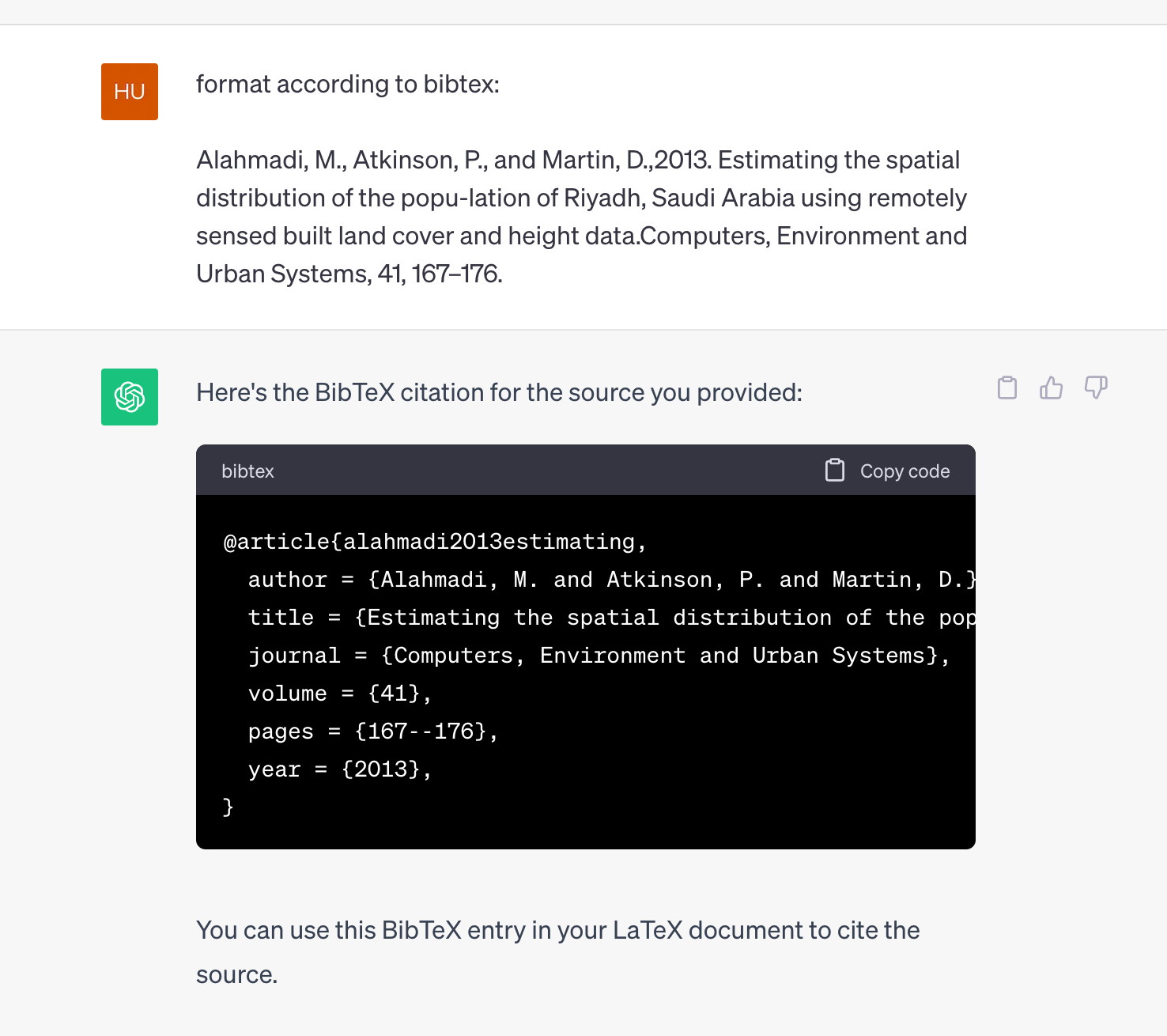Click the "format according to bibtex:" prompt text
The width and height of the screenshot is (1167, 1036).
(348, 84)
